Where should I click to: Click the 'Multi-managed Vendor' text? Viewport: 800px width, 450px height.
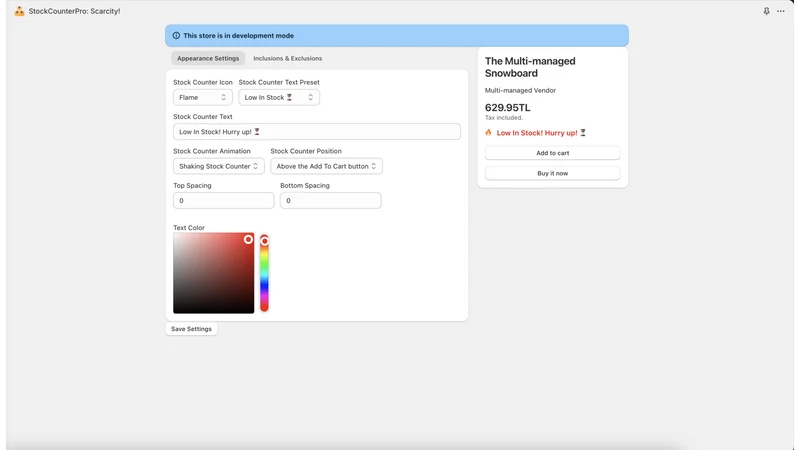(520, 90)
